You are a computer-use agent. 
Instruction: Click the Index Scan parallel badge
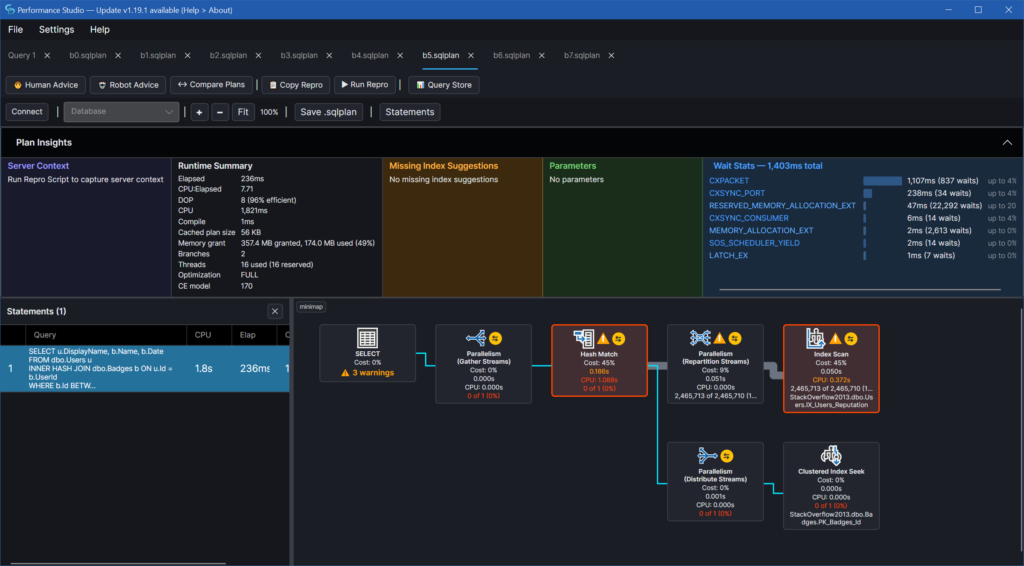click(851, 338)
